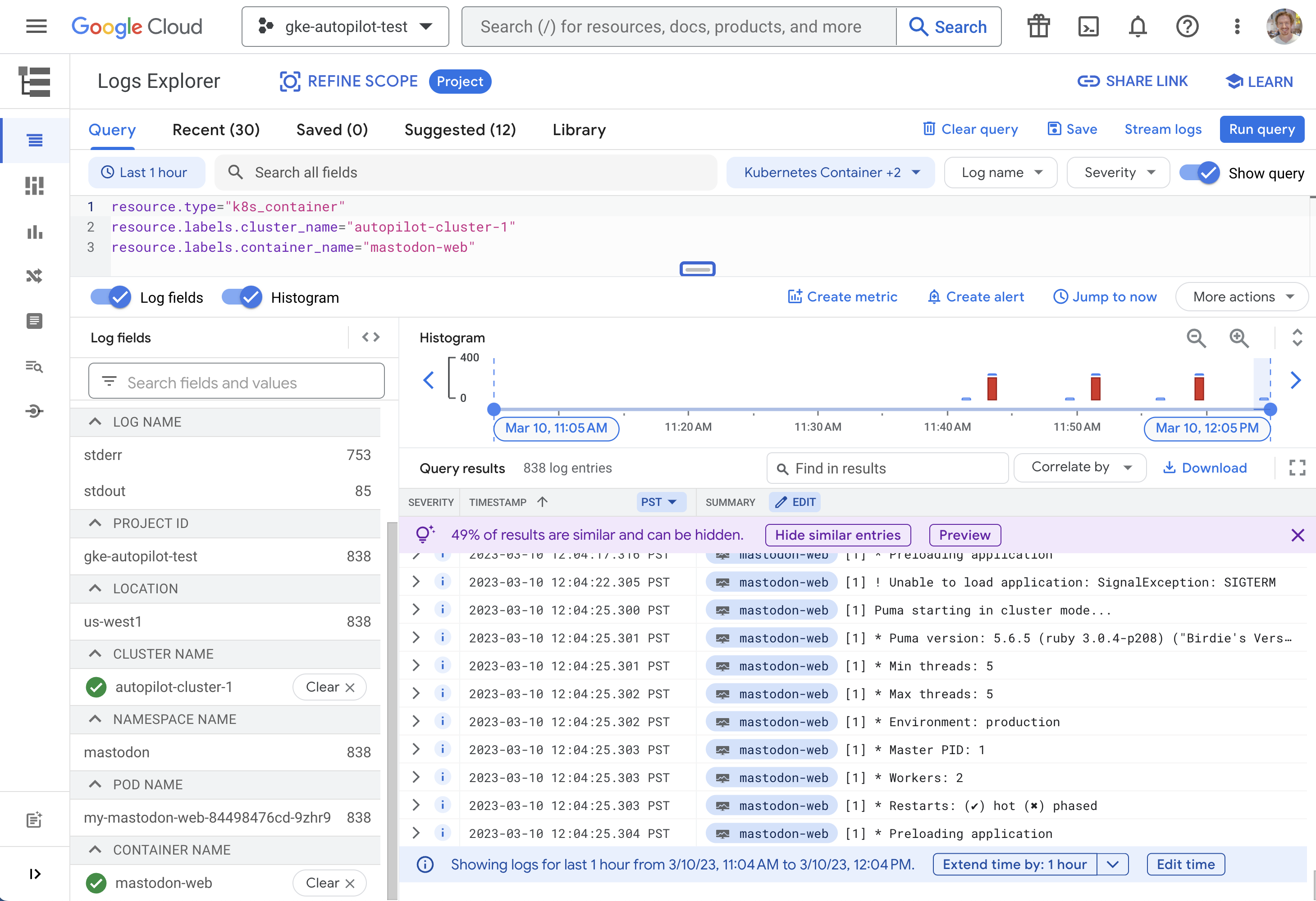Switch to the Recent (30) tab

coord(216,130)
